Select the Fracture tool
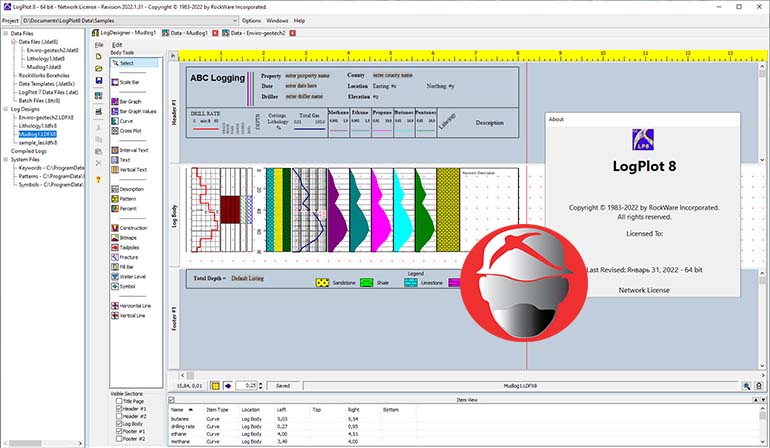 [125, 257]
